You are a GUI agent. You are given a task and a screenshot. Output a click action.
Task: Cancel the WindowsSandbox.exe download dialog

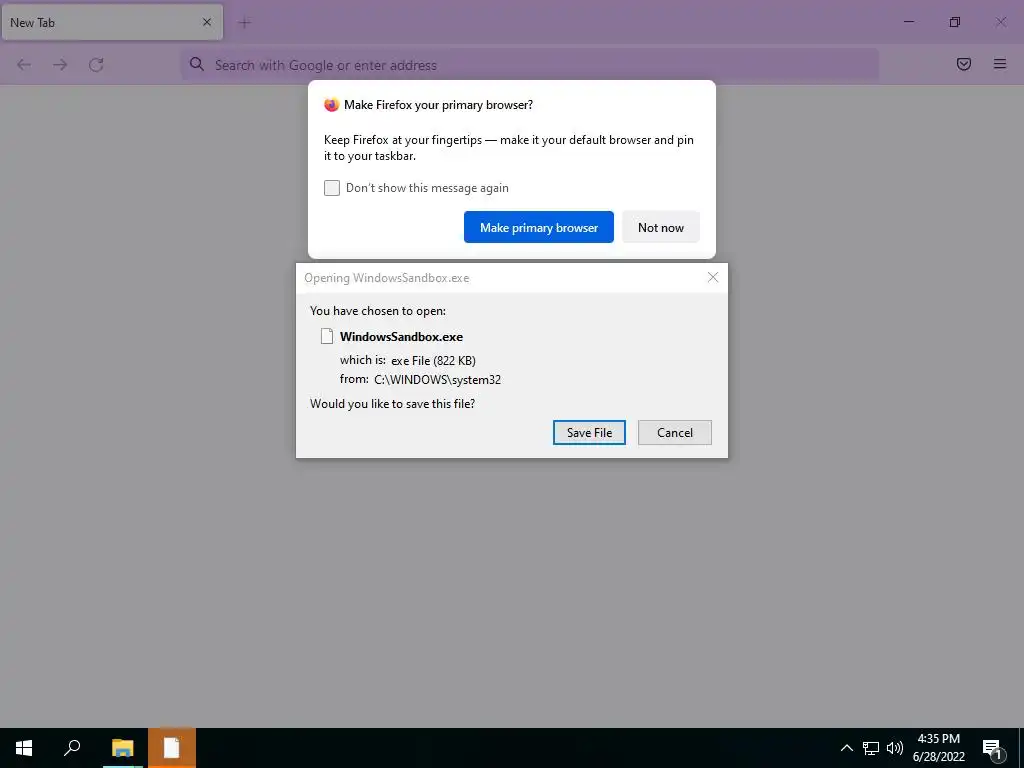(675, 432)
